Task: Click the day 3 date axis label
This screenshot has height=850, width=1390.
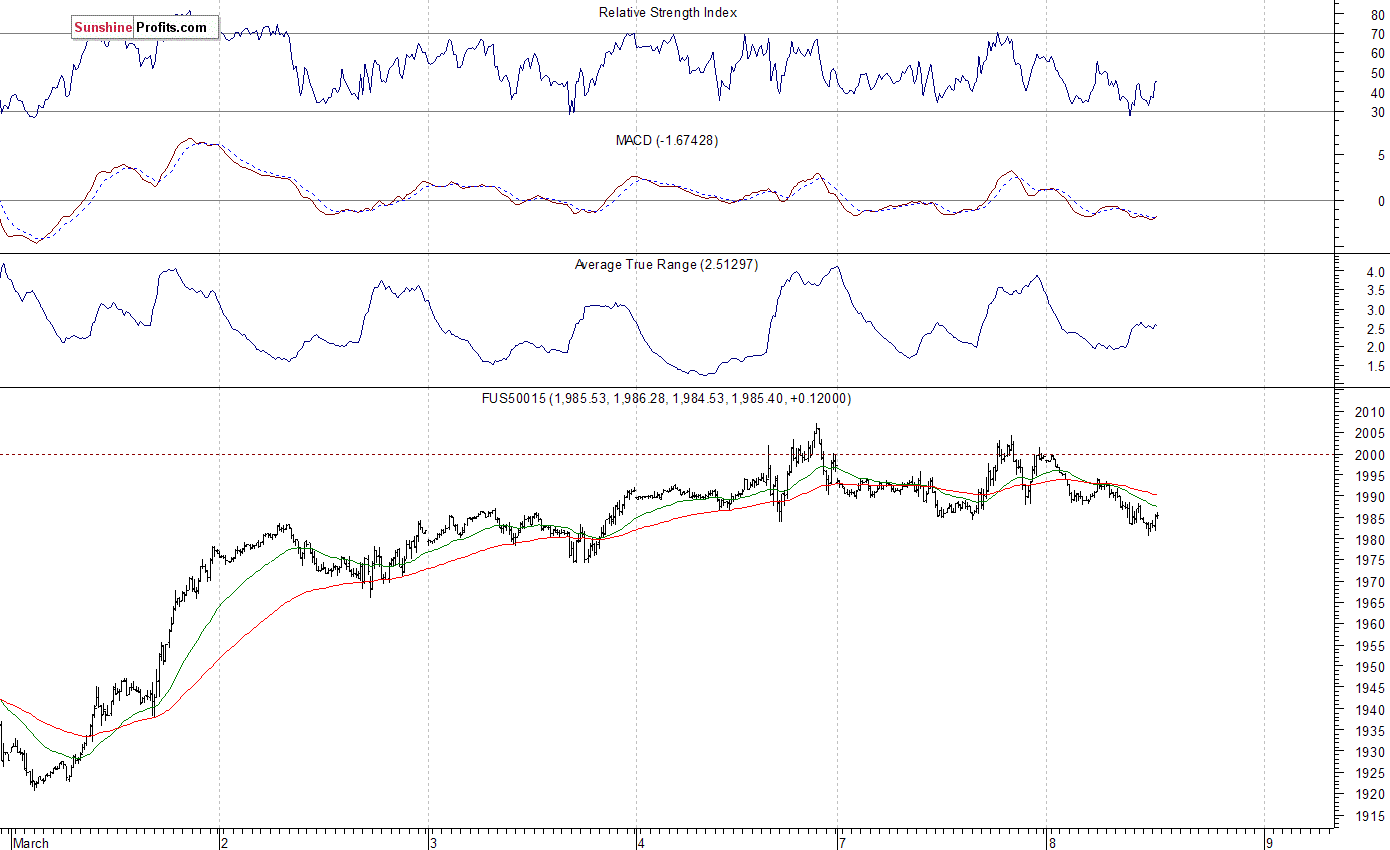Action: coord(434,843)
